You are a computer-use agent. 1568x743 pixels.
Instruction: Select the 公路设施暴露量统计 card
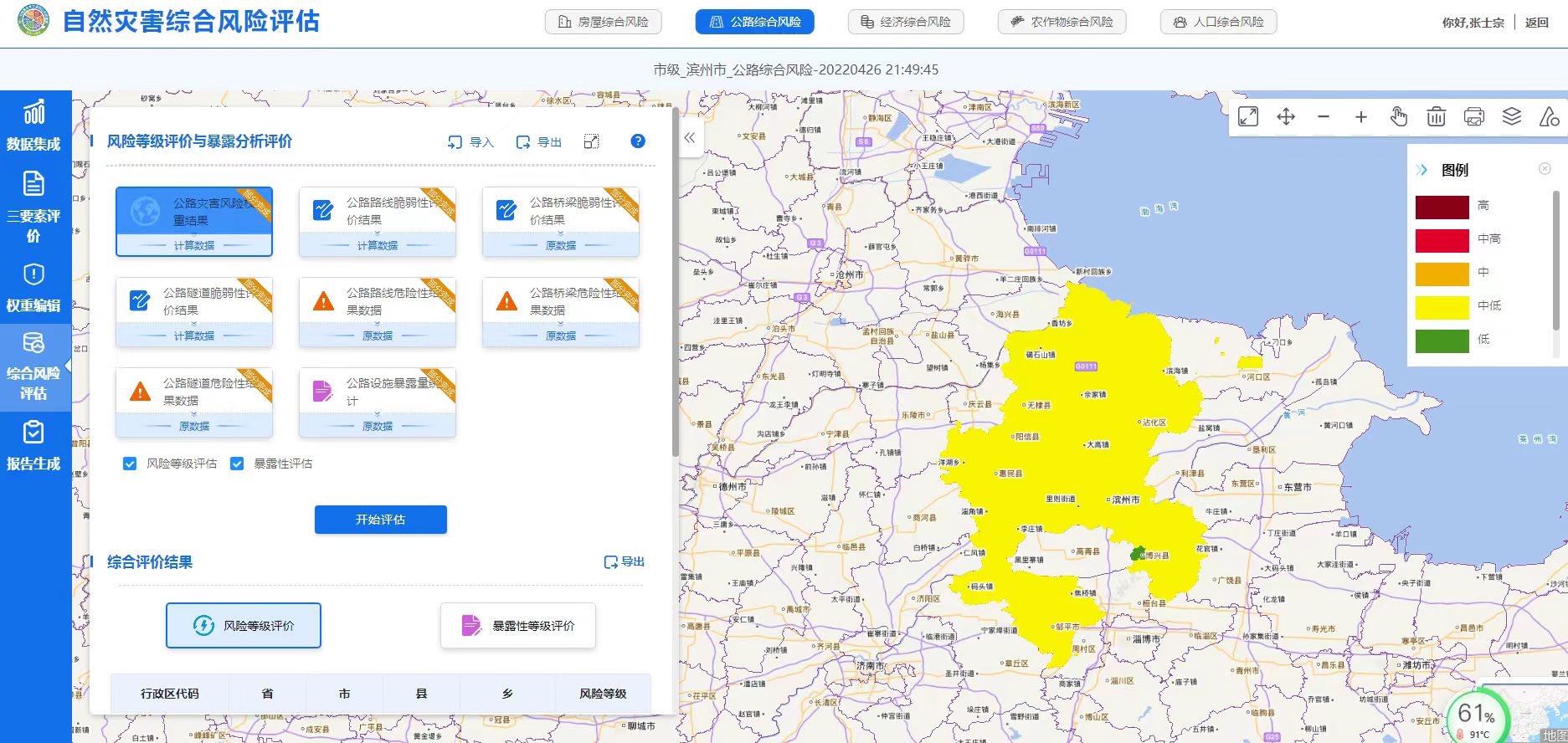click(378, 402)
